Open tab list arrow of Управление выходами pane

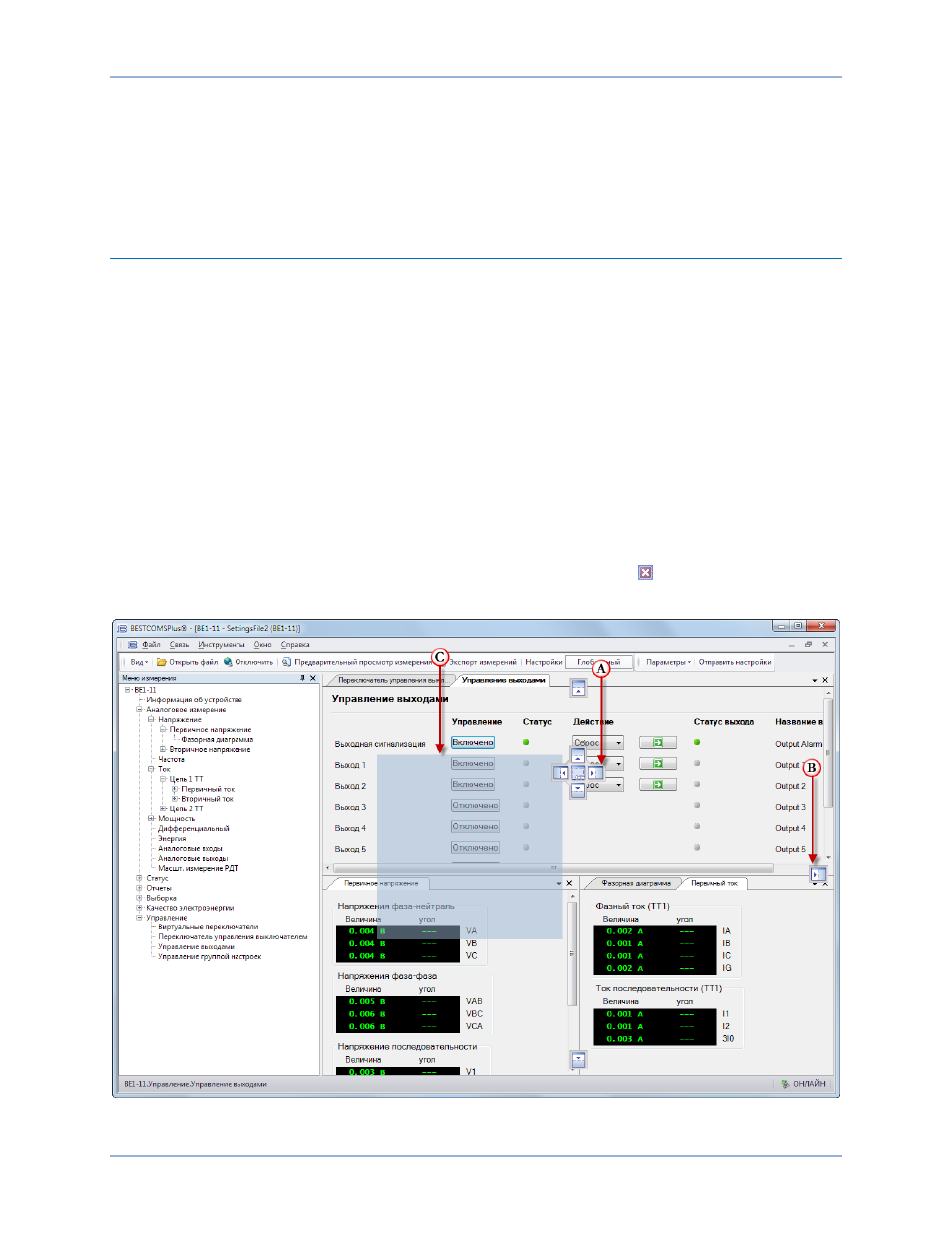[814, 680]
